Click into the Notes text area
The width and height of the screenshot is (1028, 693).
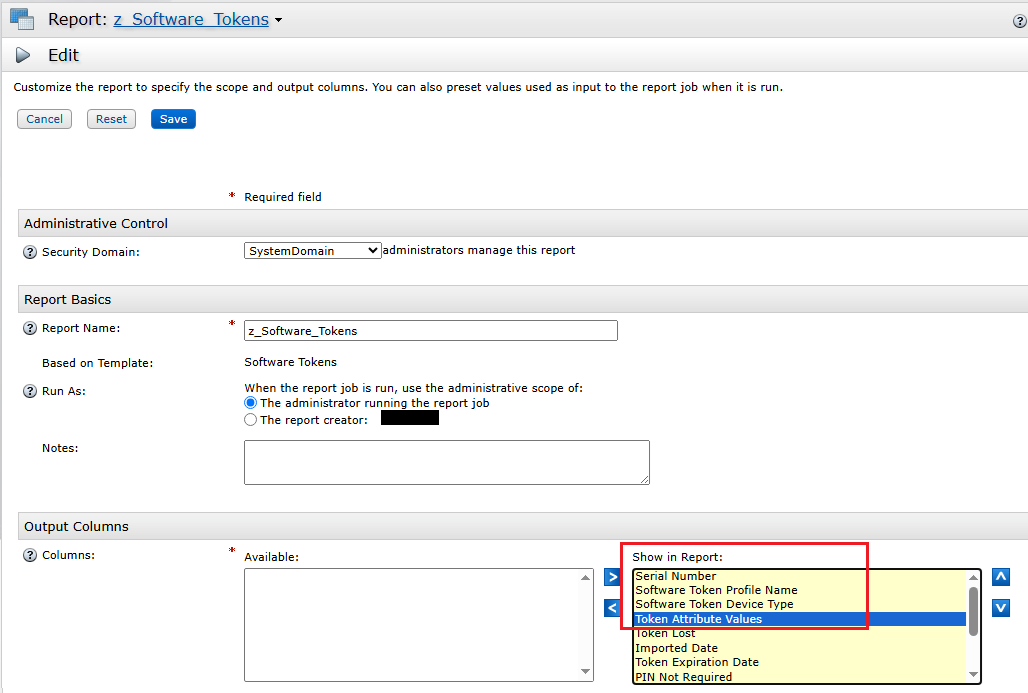pos(447,463)
